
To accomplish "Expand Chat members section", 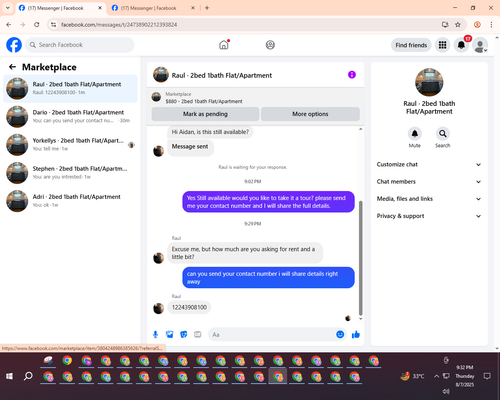I will [429, 182].
